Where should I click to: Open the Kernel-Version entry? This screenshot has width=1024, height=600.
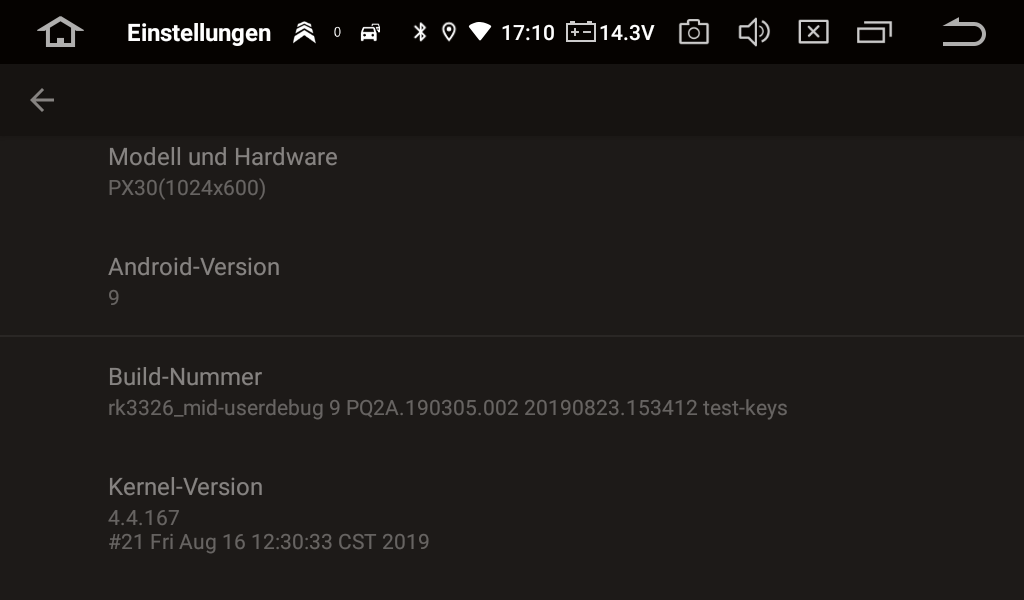click(512, 514)
